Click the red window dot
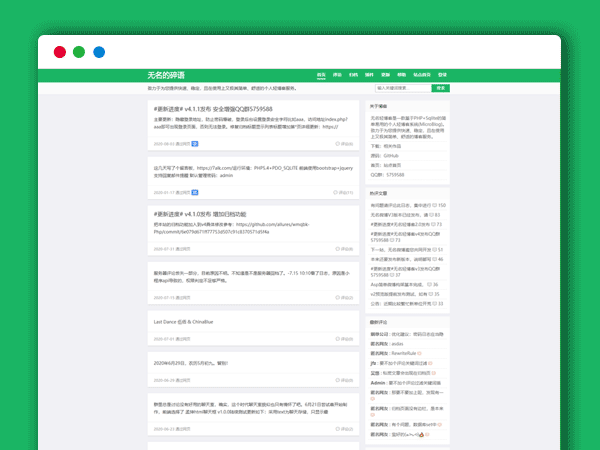 tap(60, 51)
